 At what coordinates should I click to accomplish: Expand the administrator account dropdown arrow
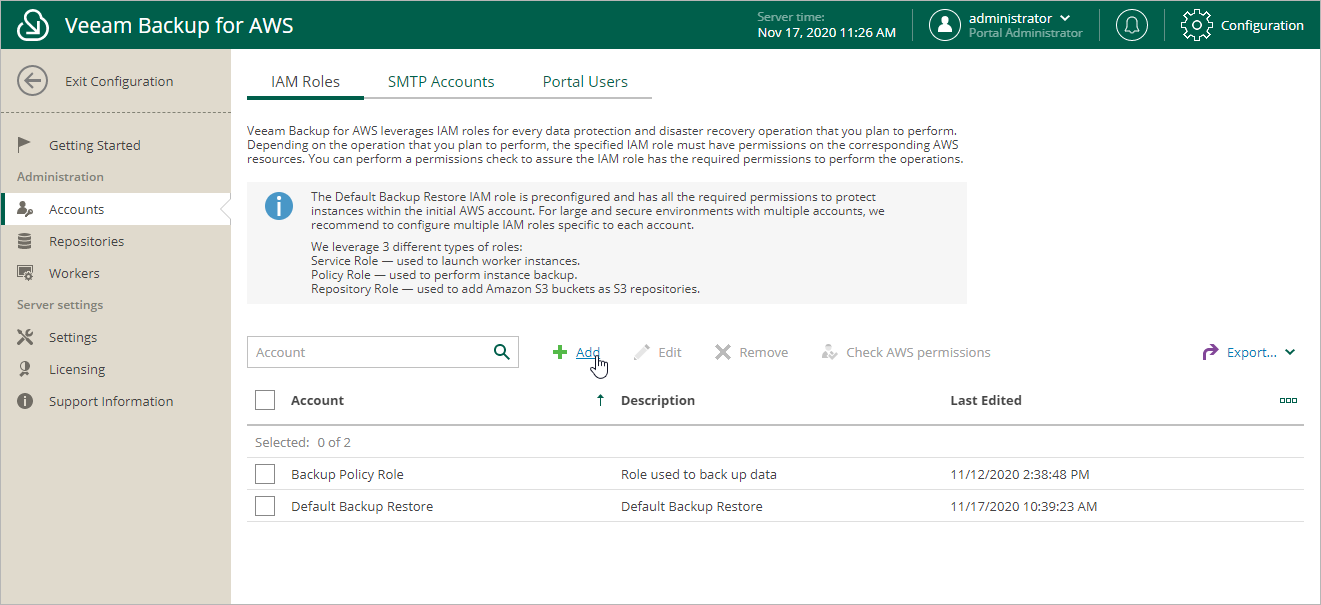(1065, 18)
